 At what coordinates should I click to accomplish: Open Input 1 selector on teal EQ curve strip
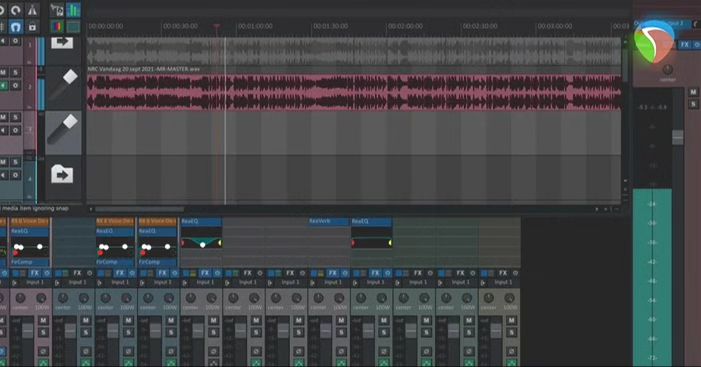205,283
